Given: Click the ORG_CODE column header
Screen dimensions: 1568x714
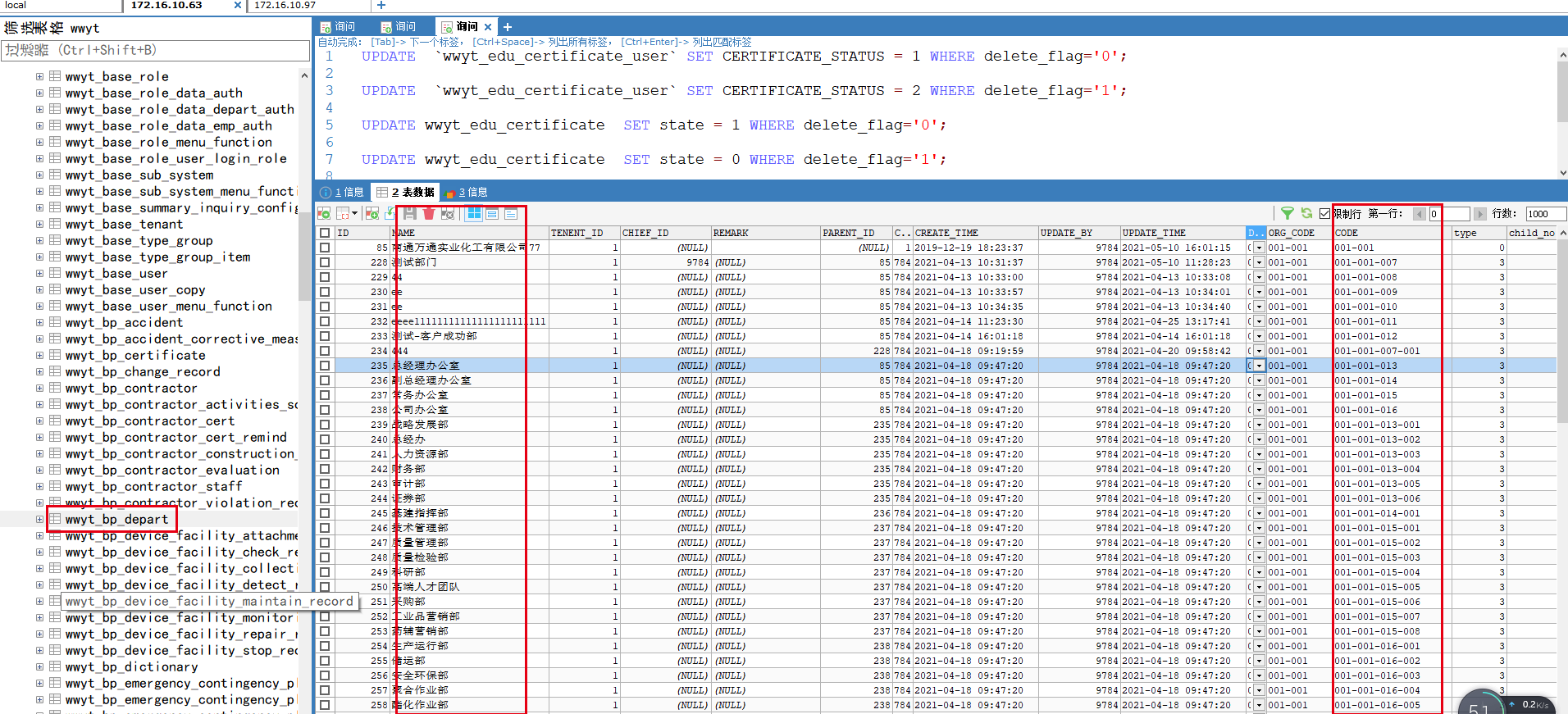Looking at the screenshot, I should pyautogui.click(x=1300, y=233).
